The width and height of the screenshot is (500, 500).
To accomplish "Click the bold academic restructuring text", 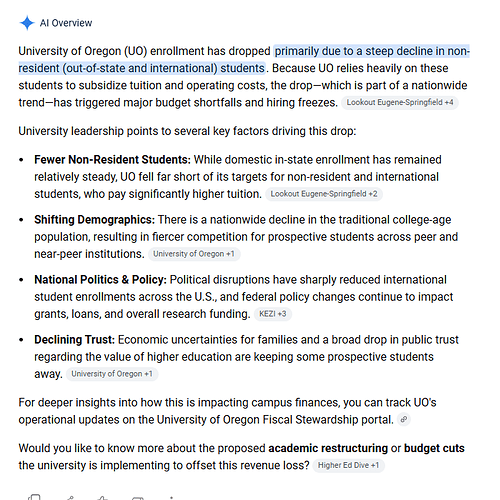I will (x=328, y=448).
